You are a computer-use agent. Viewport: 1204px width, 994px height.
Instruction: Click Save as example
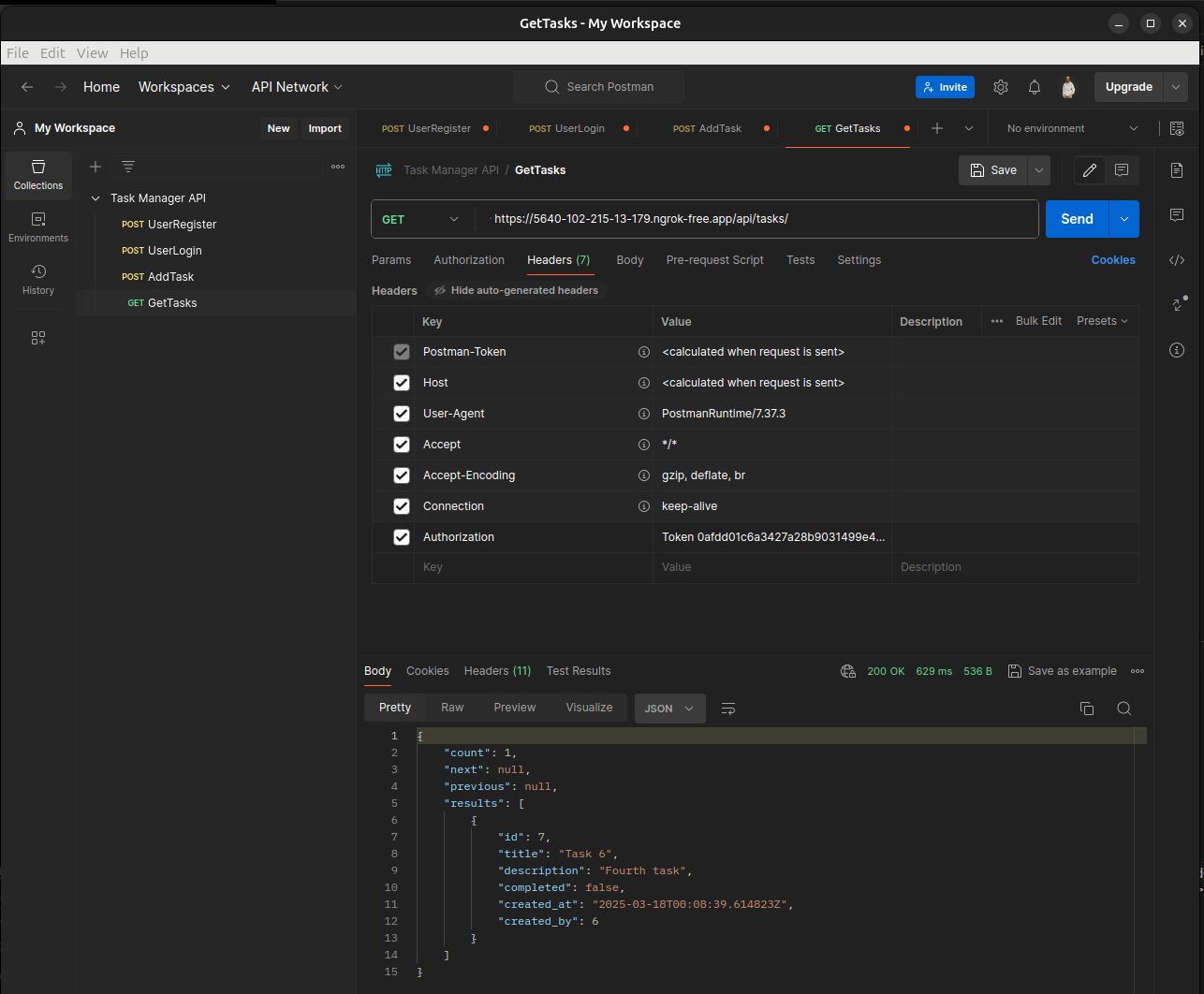pos(1063,671)
